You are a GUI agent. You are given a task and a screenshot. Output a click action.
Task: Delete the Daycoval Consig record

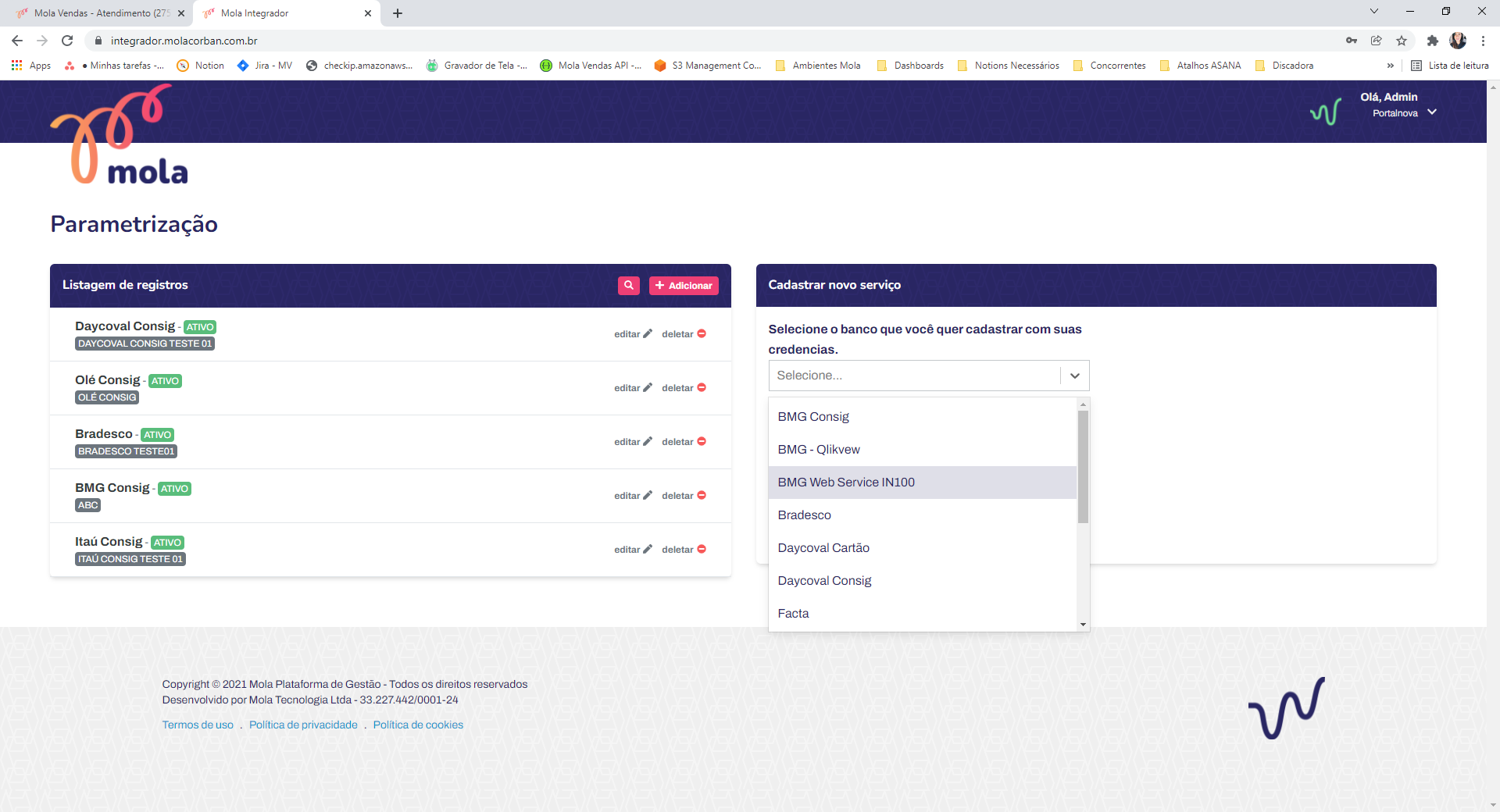pos(684,334)
